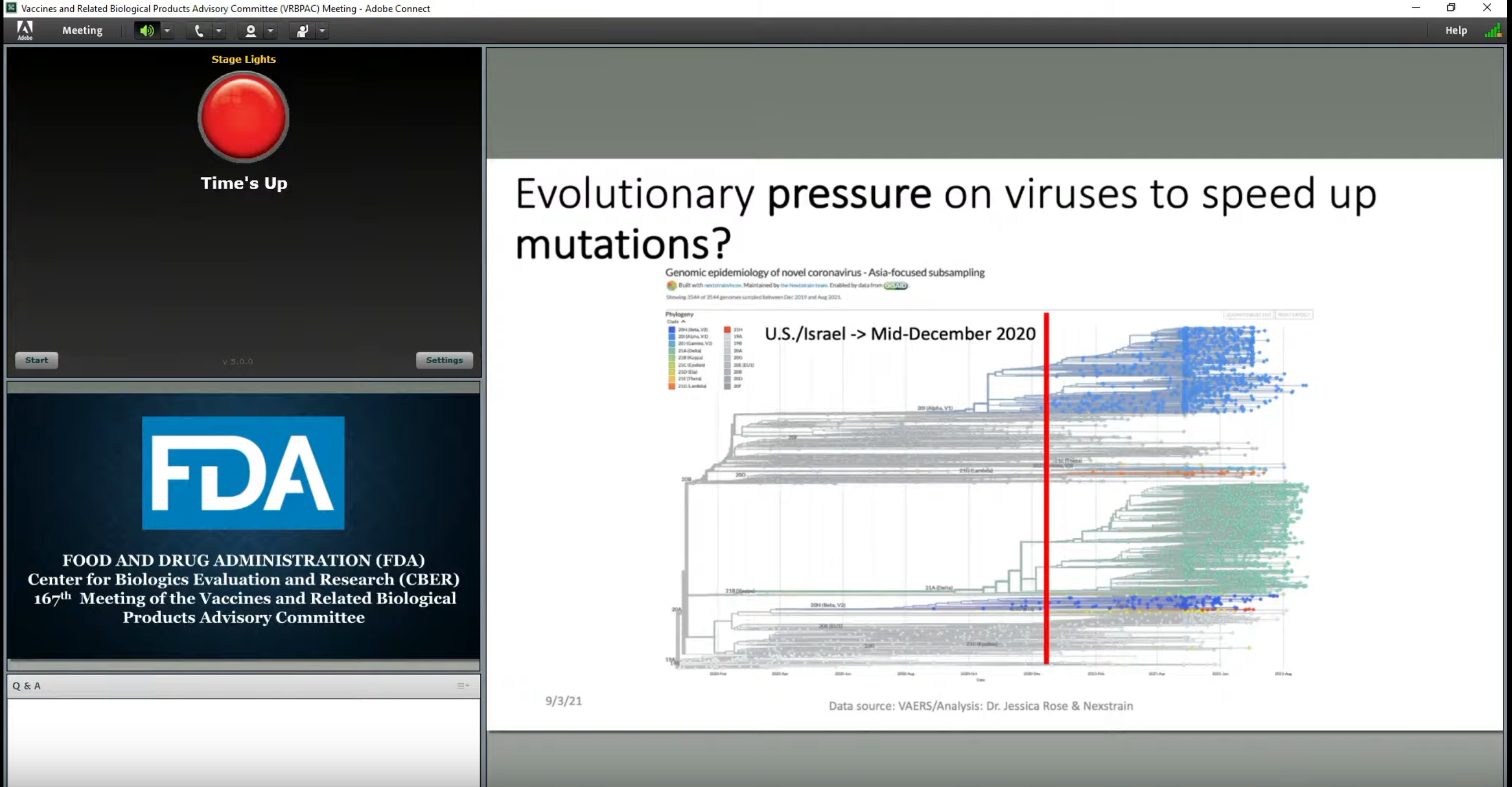Click the webcam icon
Screen dimensions: 1512x787
[x=251, y=31]
